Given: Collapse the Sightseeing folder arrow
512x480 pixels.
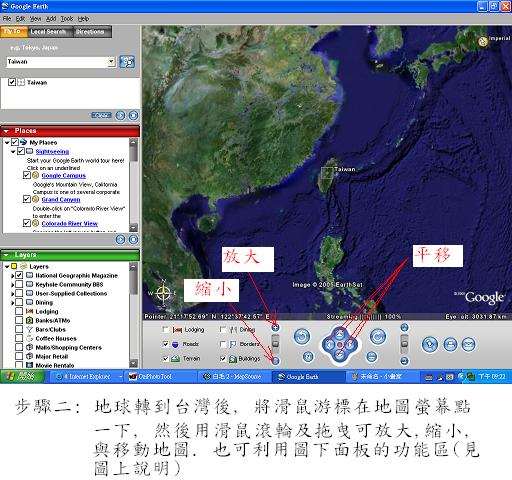Looking at the screenshot, I should 13,152.
